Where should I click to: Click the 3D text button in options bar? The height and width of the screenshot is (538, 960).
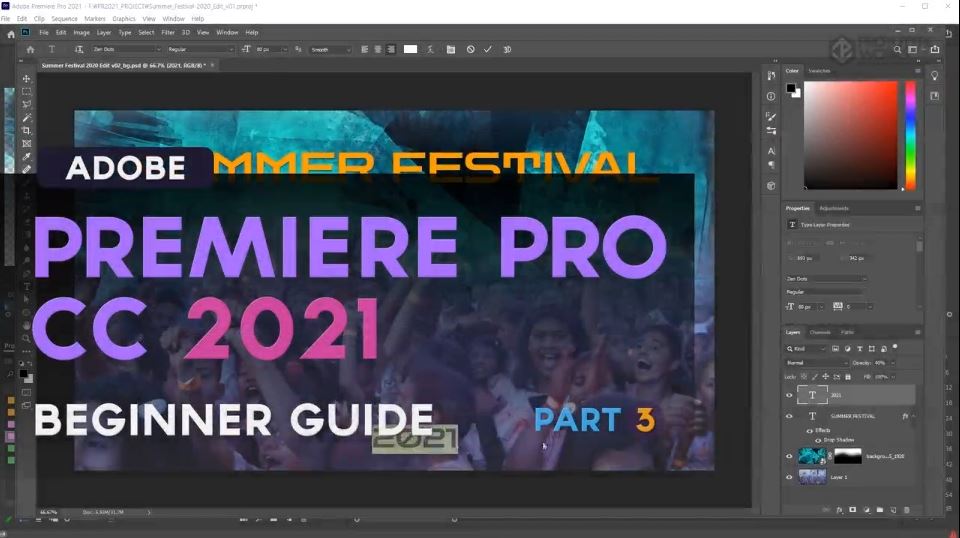click(x=507, y=50)
